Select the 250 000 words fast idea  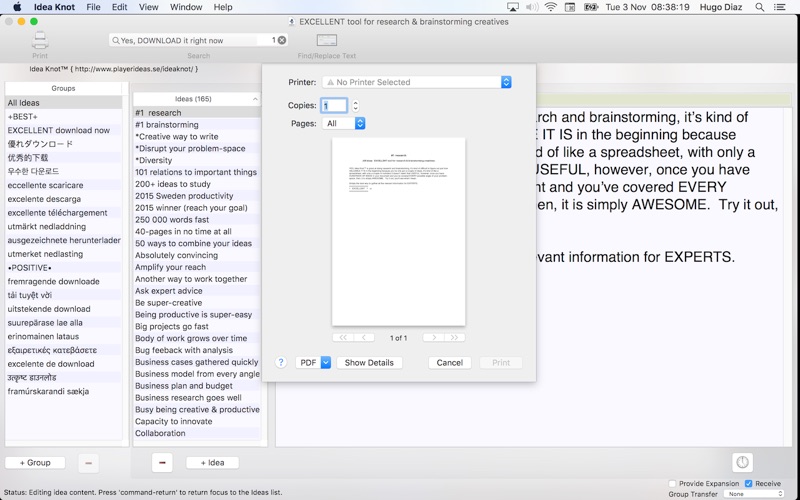tap(197, 219)
